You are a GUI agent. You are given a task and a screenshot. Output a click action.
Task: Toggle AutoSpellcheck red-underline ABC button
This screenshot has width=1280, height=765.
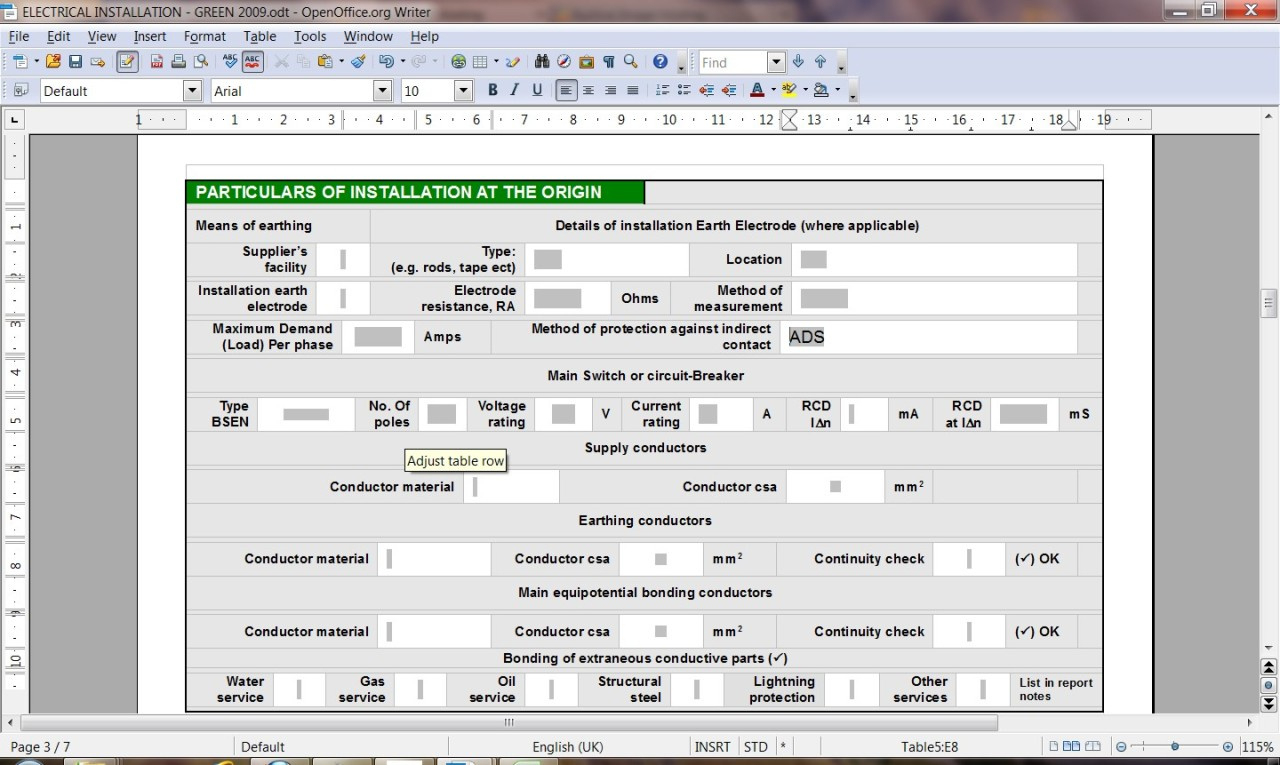252,62
